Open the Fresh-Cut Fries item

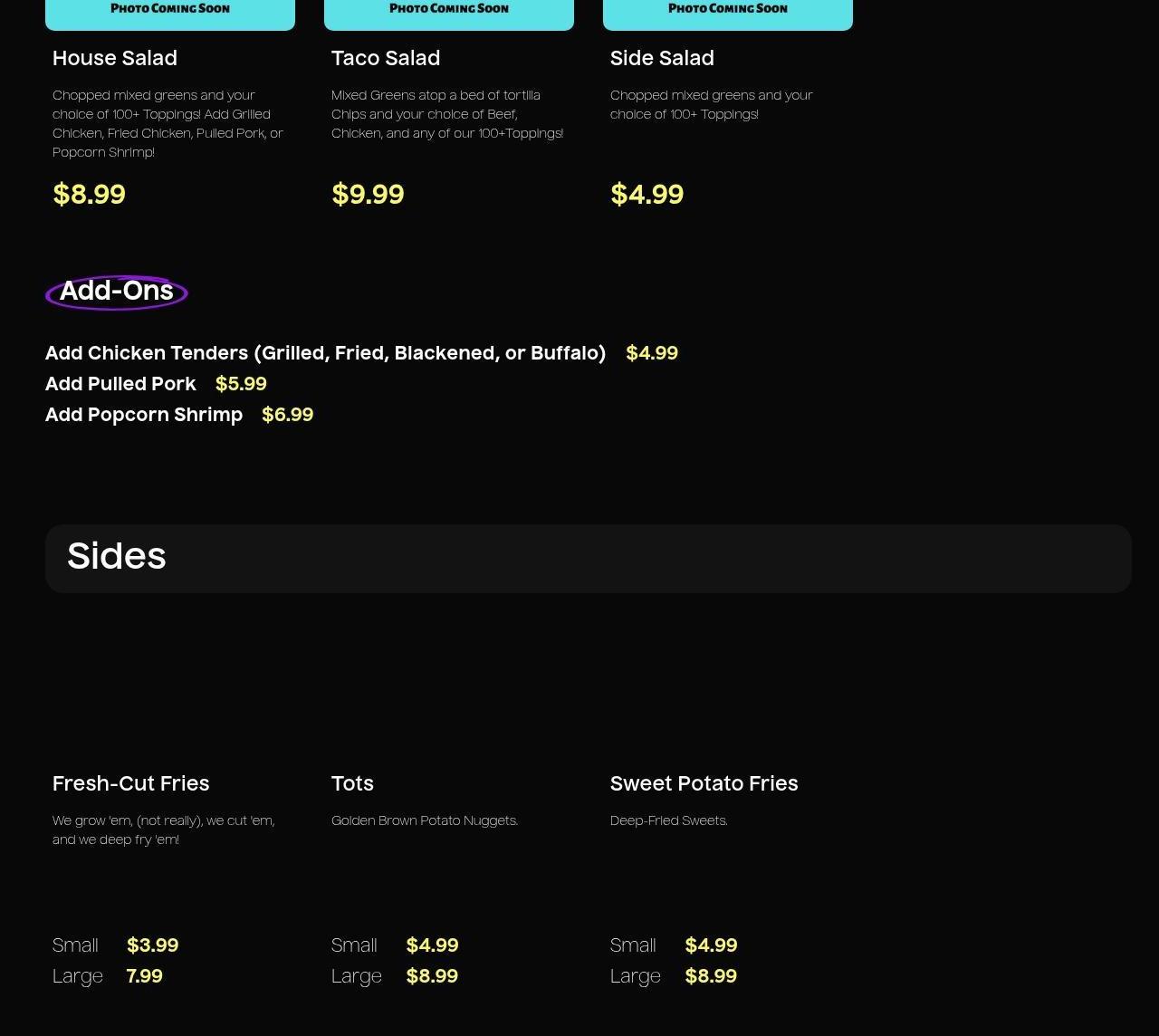[131, 784]
